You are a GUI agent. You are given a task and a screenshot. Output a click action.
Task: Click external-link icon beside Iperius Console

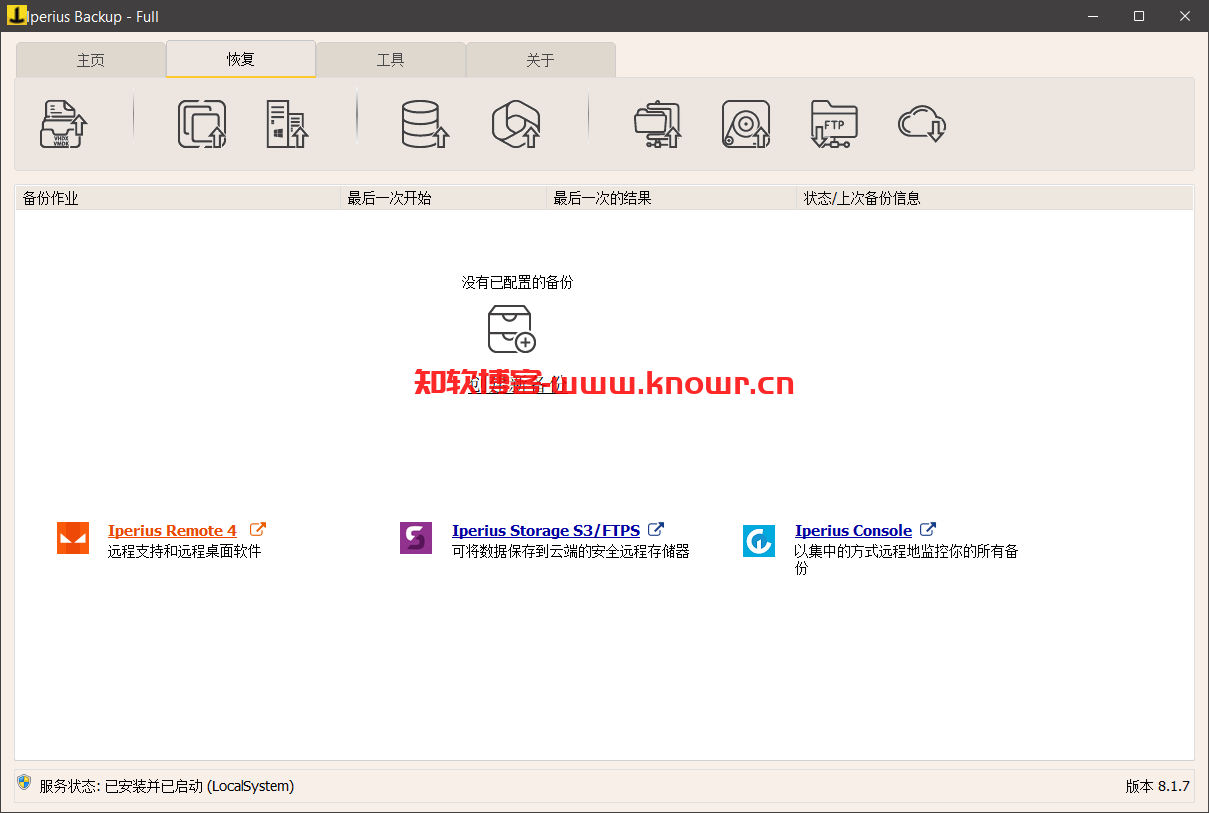click(928, 530)
